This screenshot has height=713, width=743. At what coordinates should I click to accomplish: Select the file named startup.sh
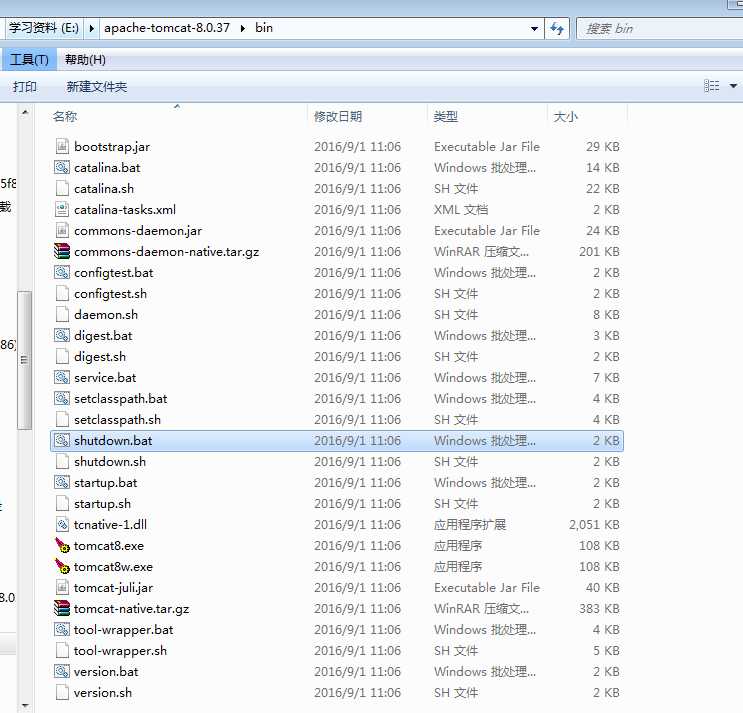pyautogui.click(x=102, y=504)
